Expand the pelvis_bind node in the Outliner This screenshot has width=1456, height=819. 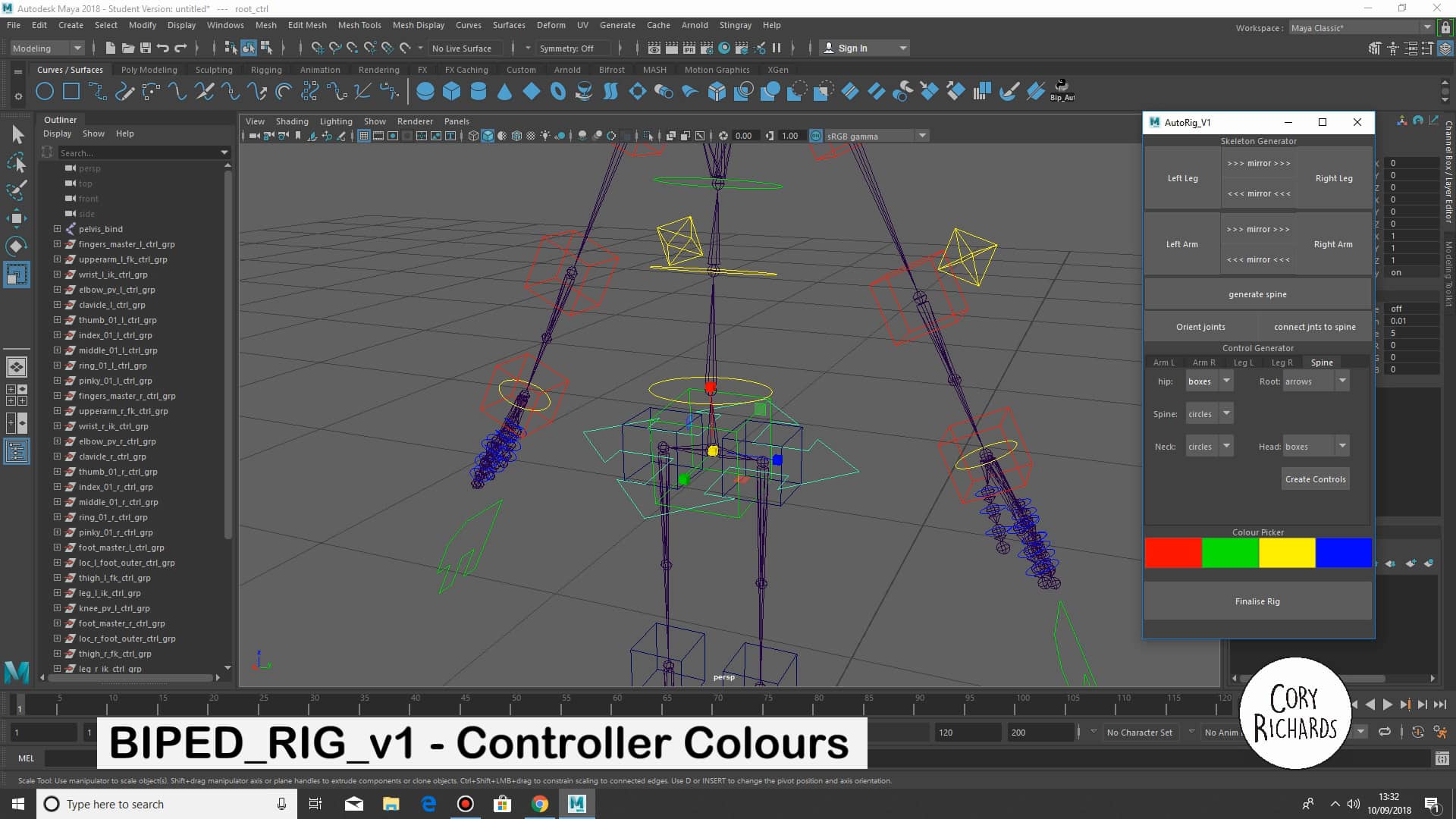[56, 229]
